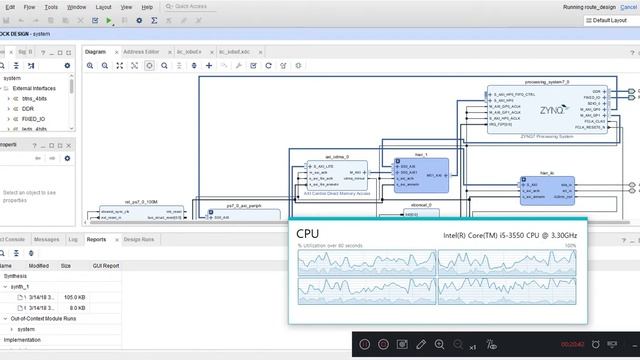Add IP with the plus icon in the diagram toolbar
640x360 pixels.
[209, 66]
